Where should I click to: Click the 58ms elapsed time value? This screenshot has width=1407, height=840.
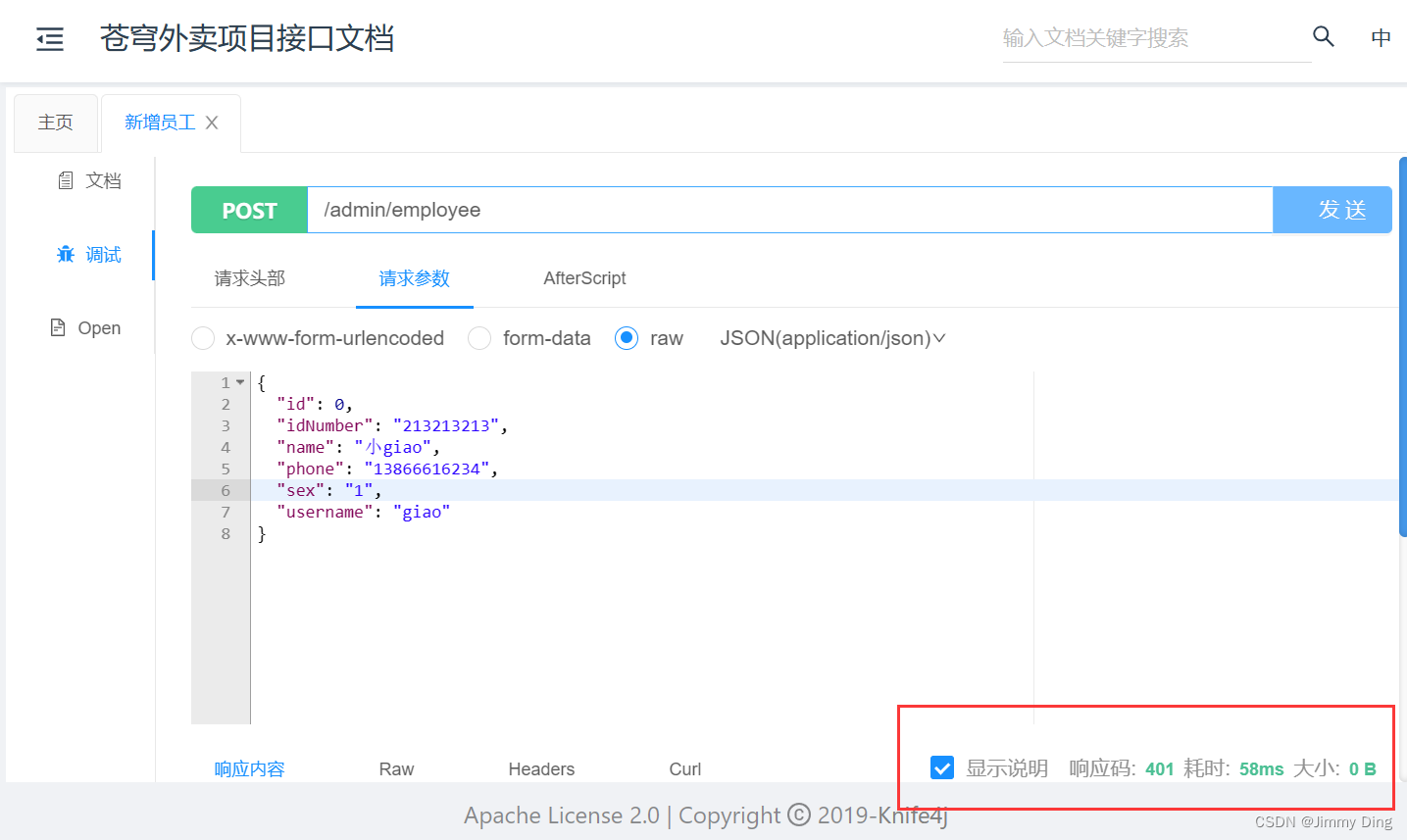pyautogui.click(x=1261, y=769)
